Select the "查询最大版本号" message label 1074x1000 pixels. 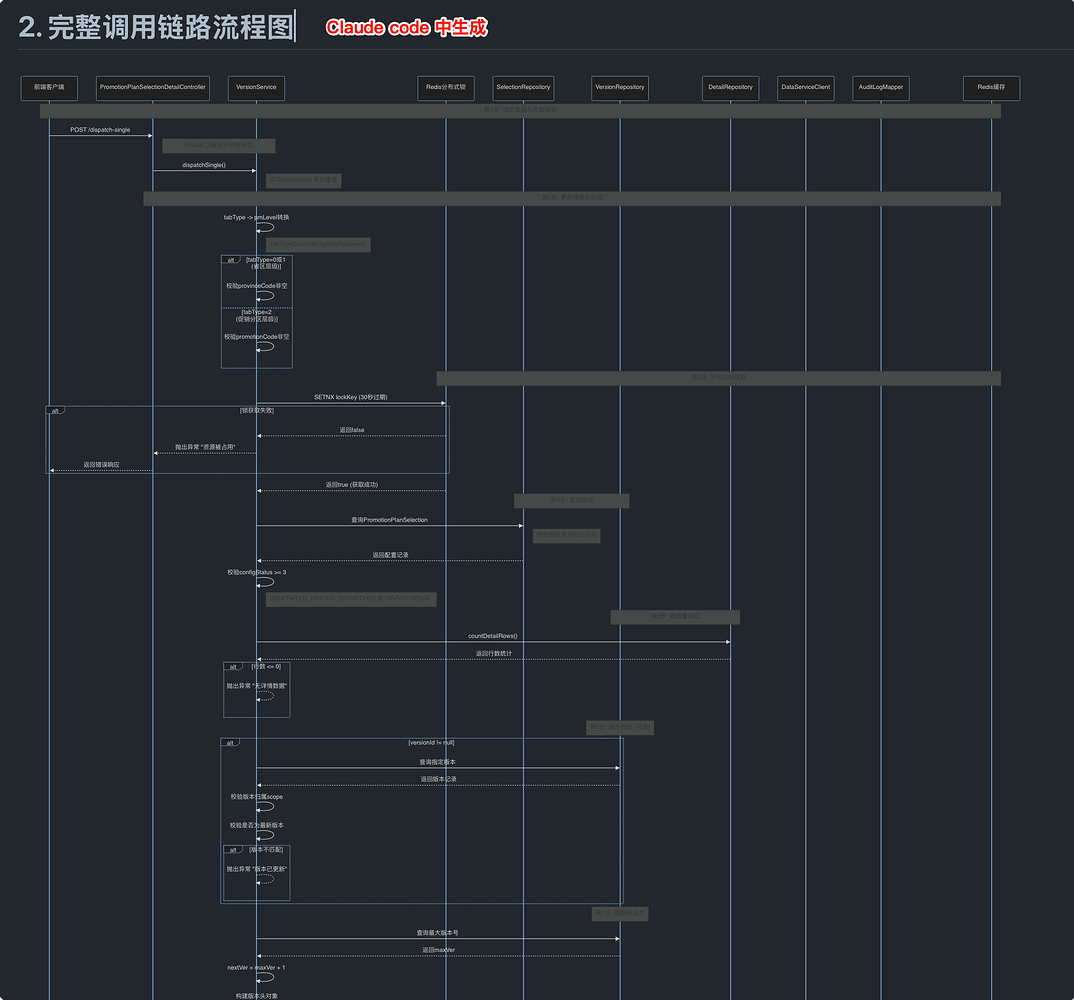coord(438,933)
